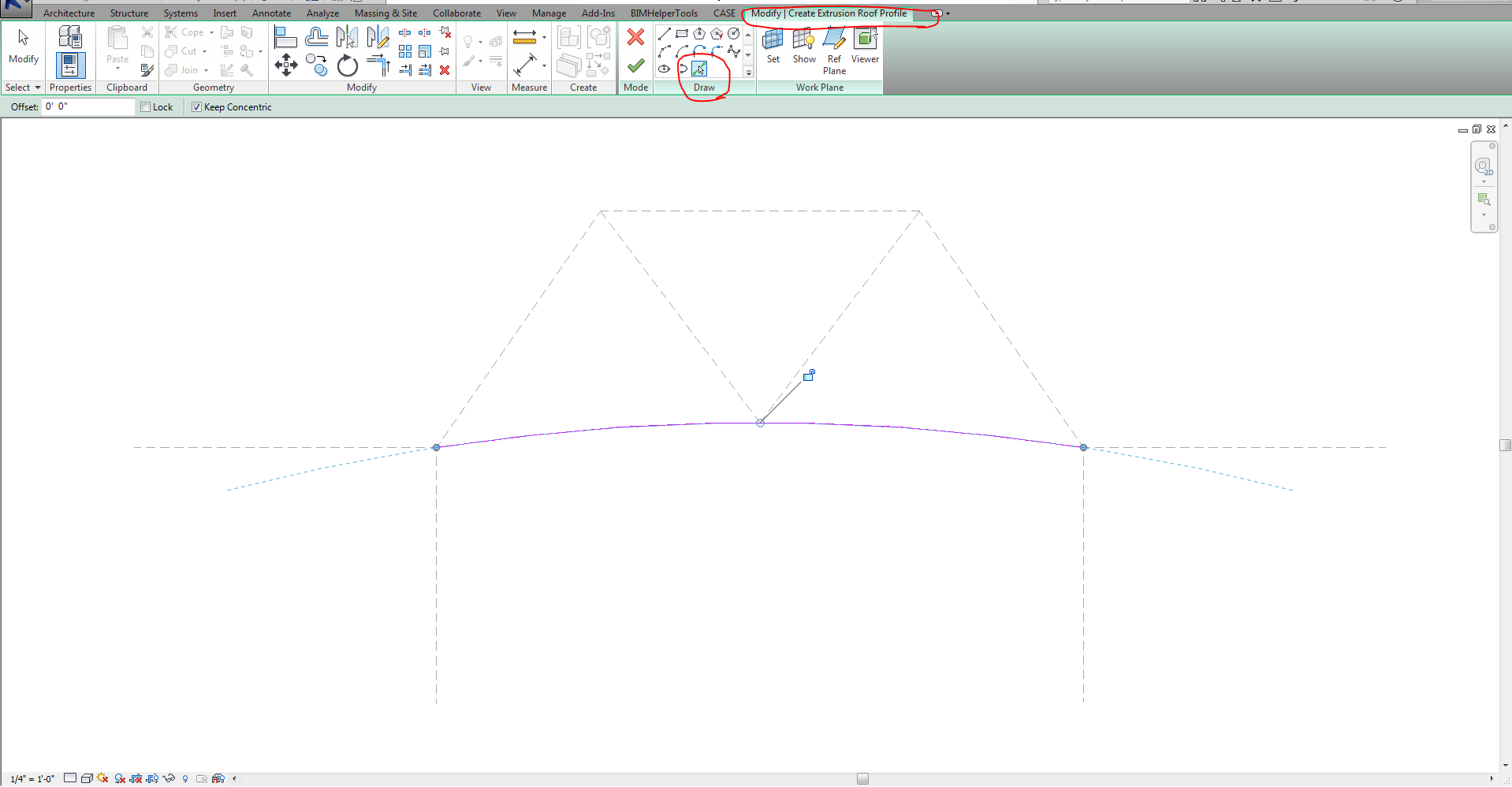Click the green check to finish edit mode

[x=635, y=66]
